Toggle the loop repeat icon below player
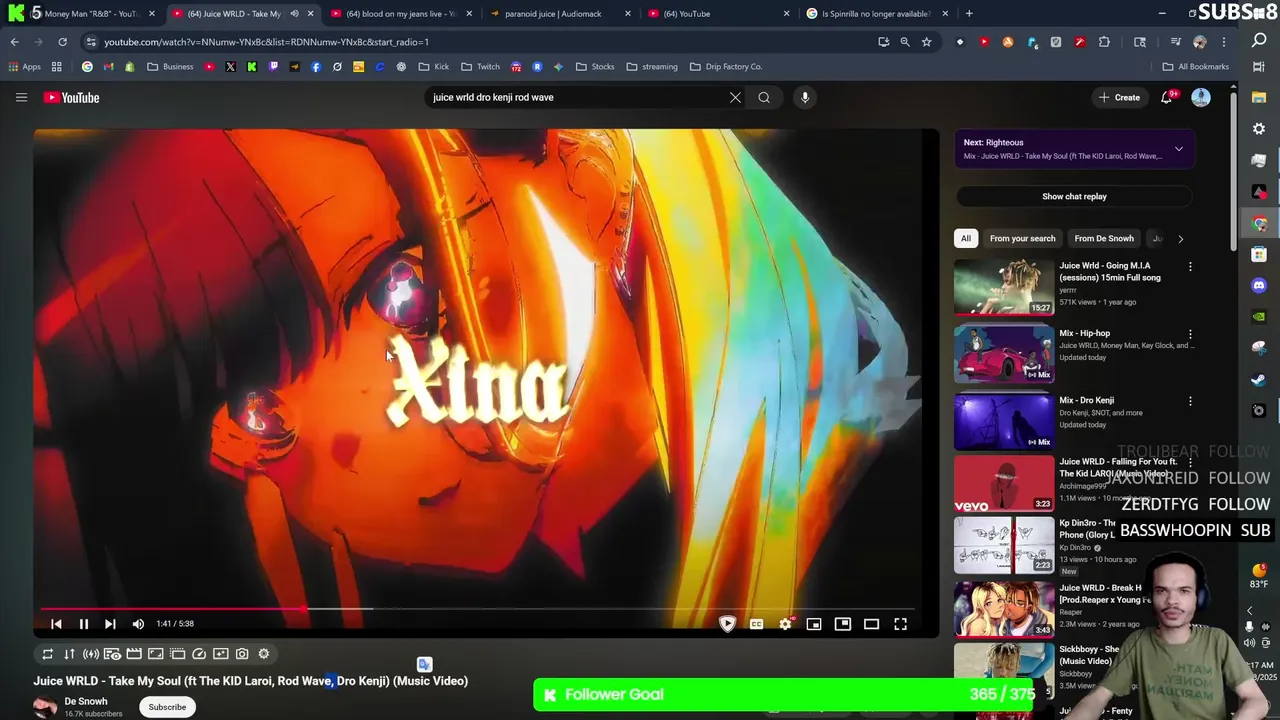 point(47,654)
